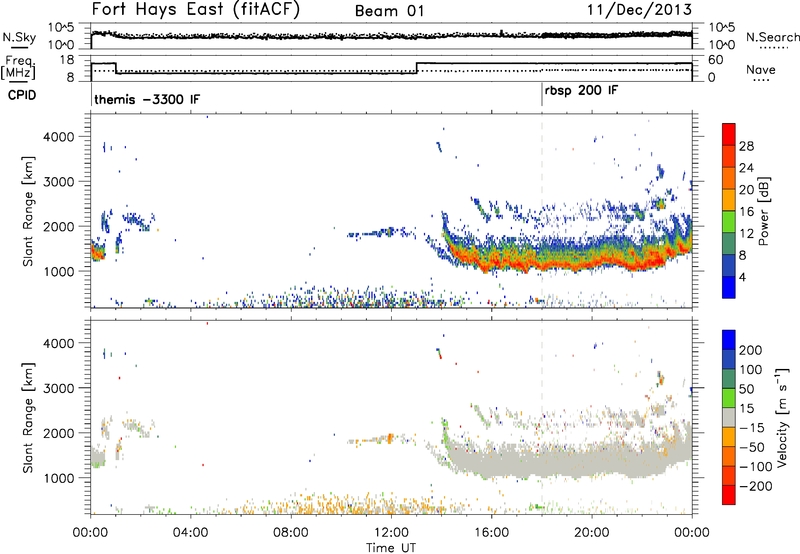The image size is (800, 554).
Task: Click the 'Fort Hays East (fitACF)' title
Action: pyautogui.click(x=195, y=9)
